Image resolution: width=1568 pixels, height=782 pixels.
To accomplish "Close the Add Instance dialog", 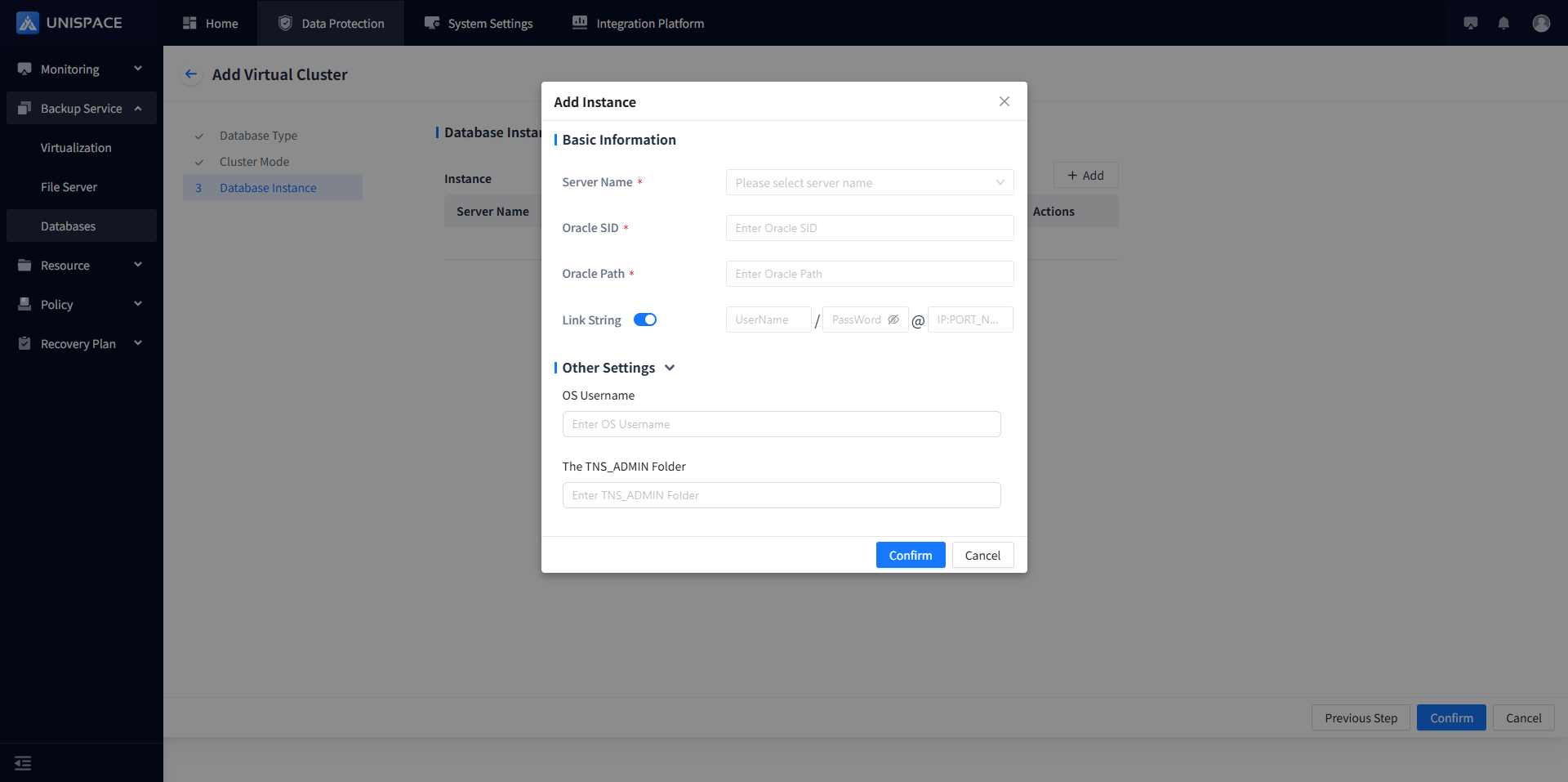I will click(x=1004, y=101).
